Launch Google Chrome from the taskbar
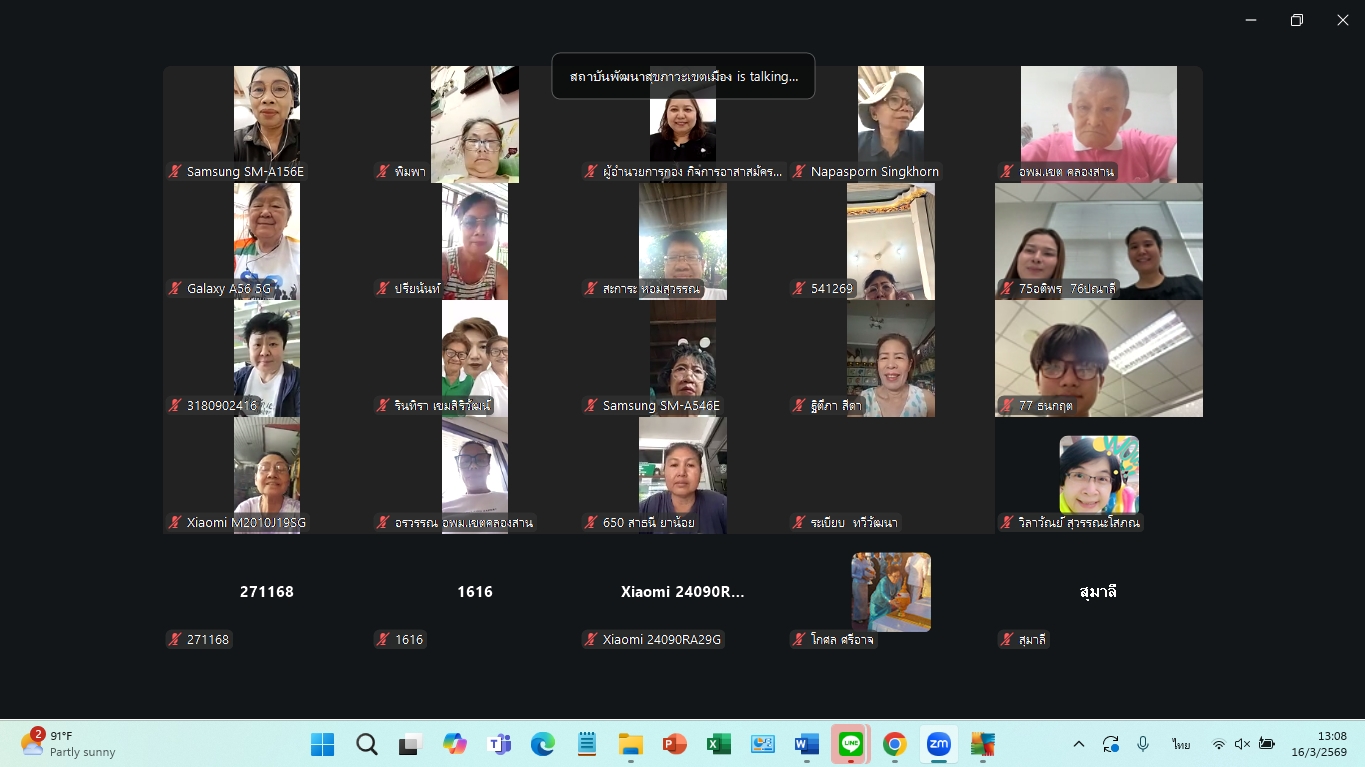 pos(894,744)
